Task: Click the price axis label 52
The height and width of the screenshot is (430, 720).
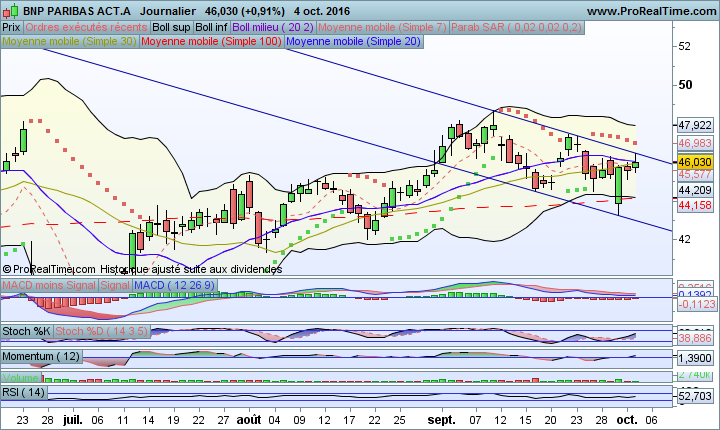Action: point(684,46)
